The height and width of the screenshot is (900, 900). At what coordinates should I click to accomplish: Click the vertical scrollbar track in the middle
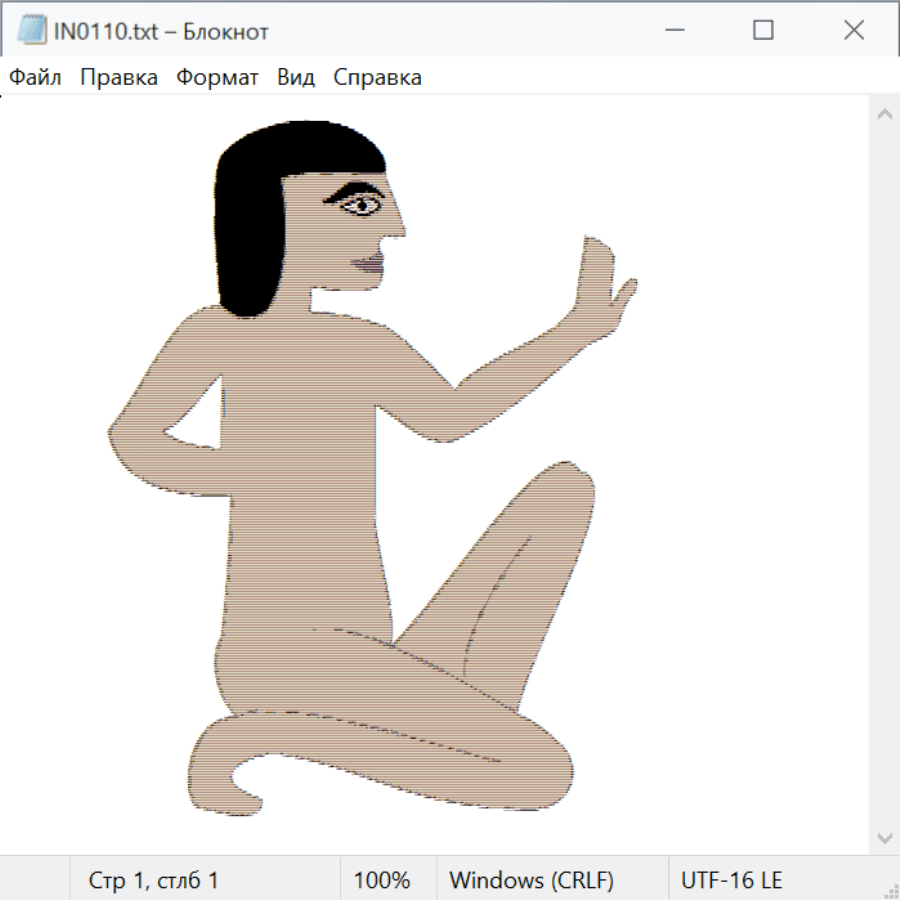[884, 475]
